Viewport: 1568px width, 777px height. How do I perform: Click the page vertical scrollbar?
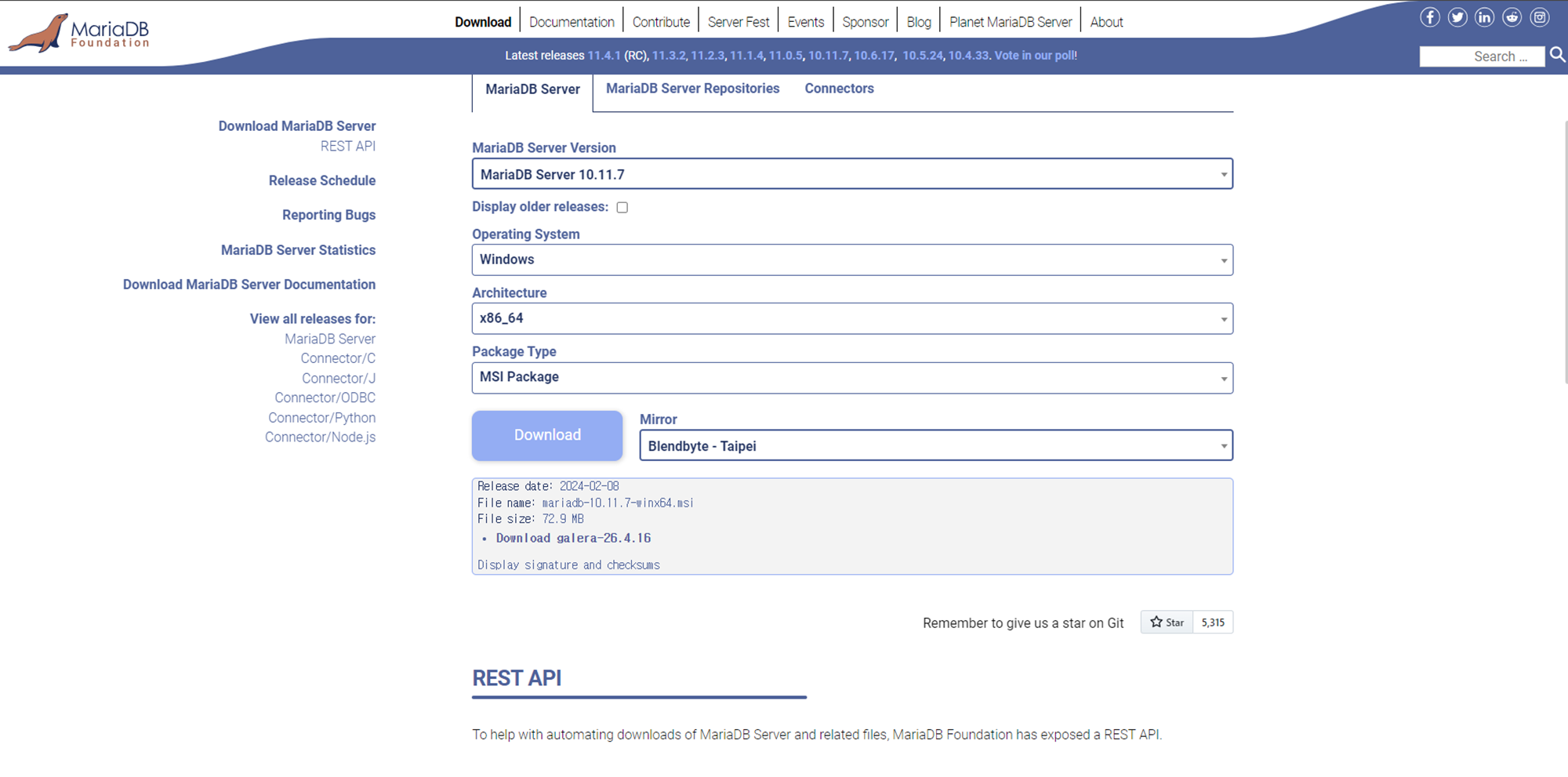pos(1565,251)
